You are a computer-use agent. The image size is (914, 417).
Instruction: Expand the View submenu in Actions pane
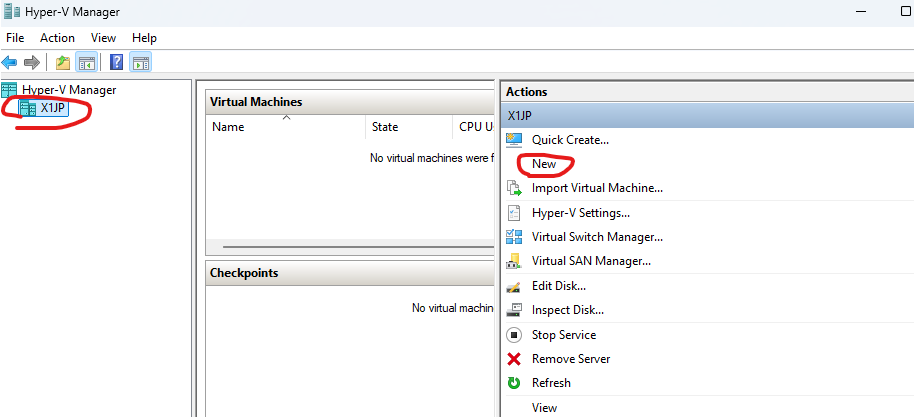(545, 408)
